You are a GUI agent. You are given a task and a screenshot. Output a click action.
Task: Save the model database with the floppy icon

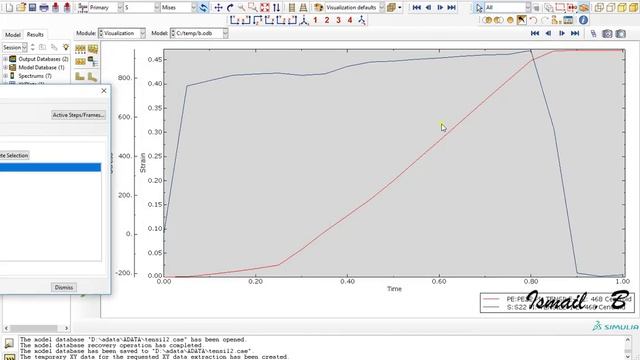coord(32,7)
